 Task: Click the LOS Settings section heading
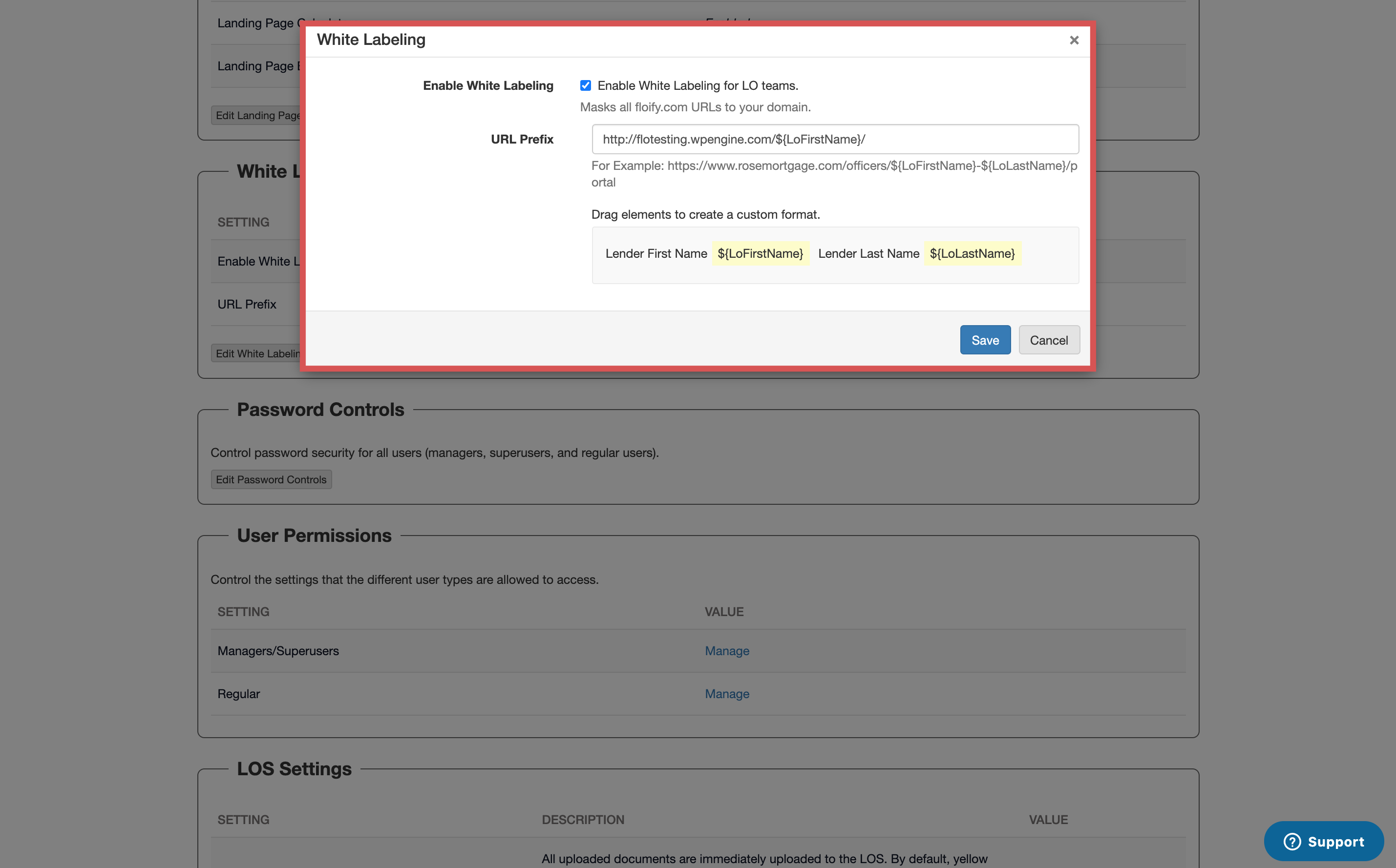click(294, 768)
